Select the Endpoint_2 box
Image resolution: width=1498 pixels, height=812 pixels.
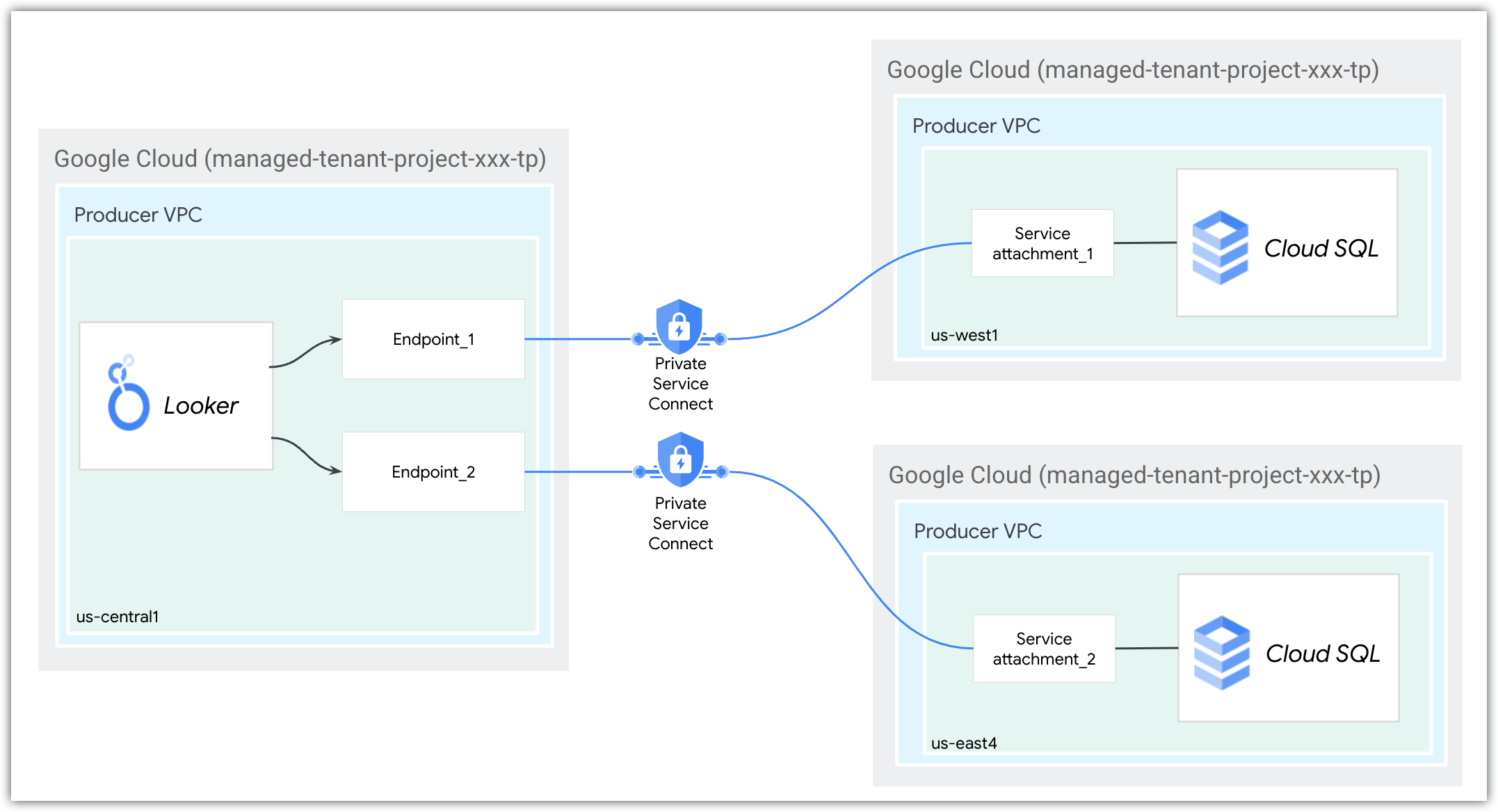pos(433,472)
